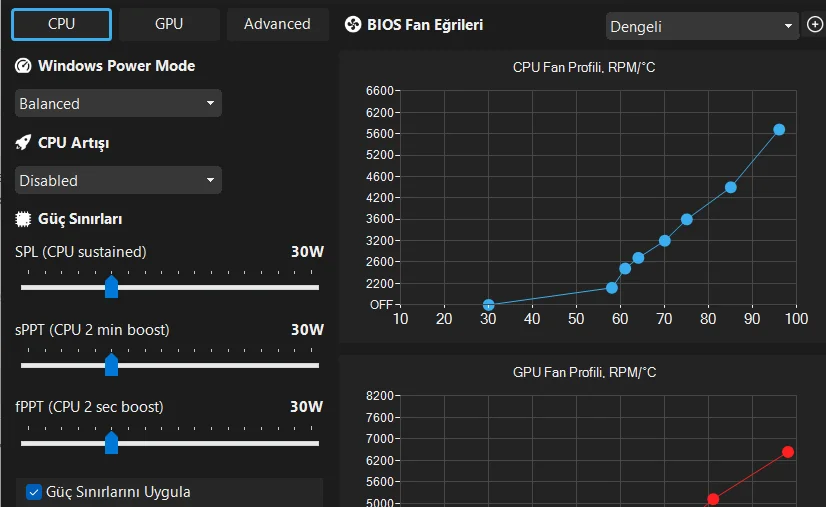Open the Advanced tab
This screenshot has width=826, height=507.
click(x=277, y=24)
